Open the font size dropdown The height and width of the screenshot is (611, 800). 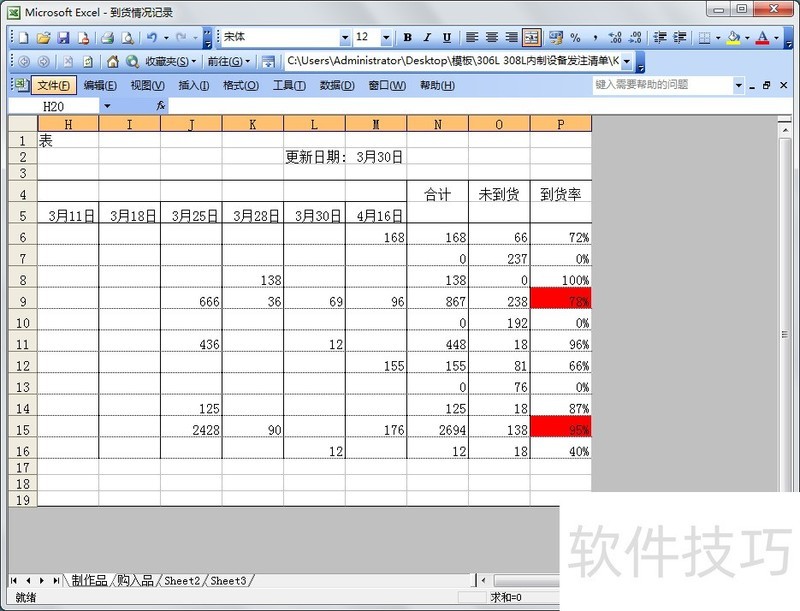[x=385, y=37]
